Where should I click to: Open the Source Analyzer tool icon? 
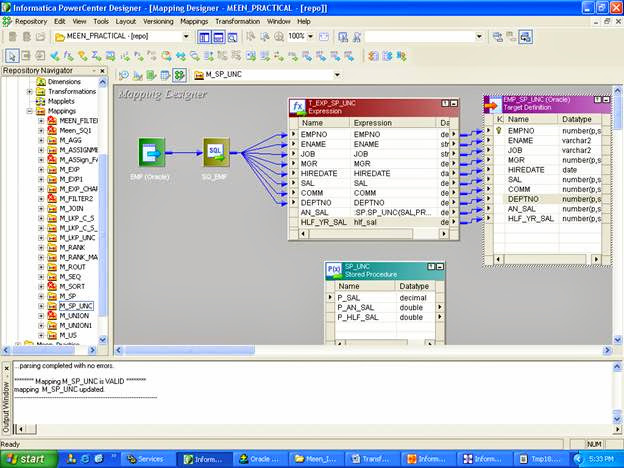(x=124, y=75)
